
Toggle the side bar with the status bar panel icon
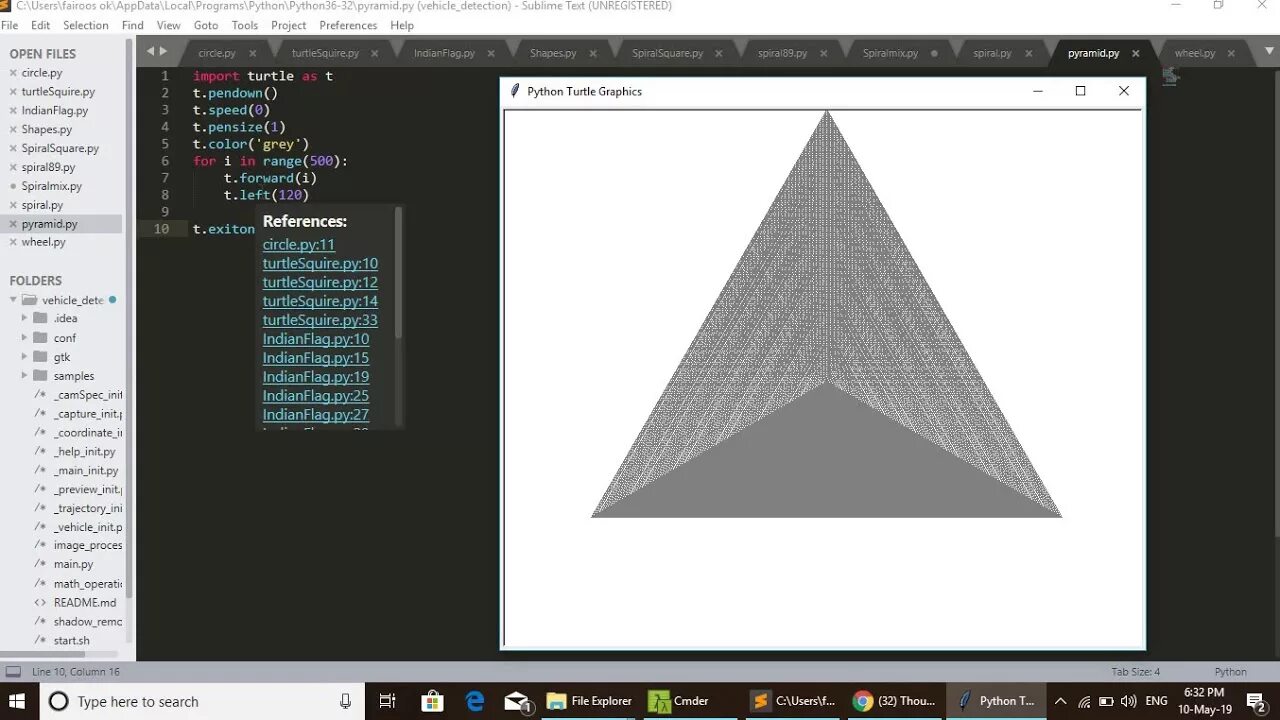click(13, 672)
